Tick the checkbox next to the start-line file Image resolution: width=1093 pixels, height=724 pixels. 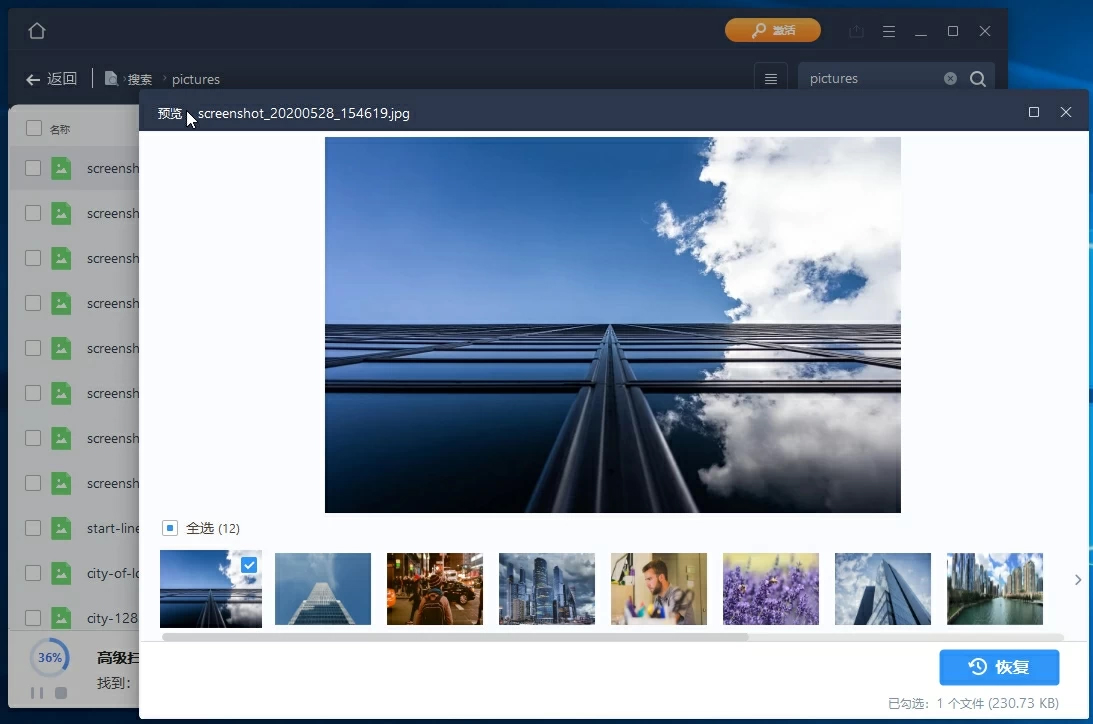[x=33, y=528]
